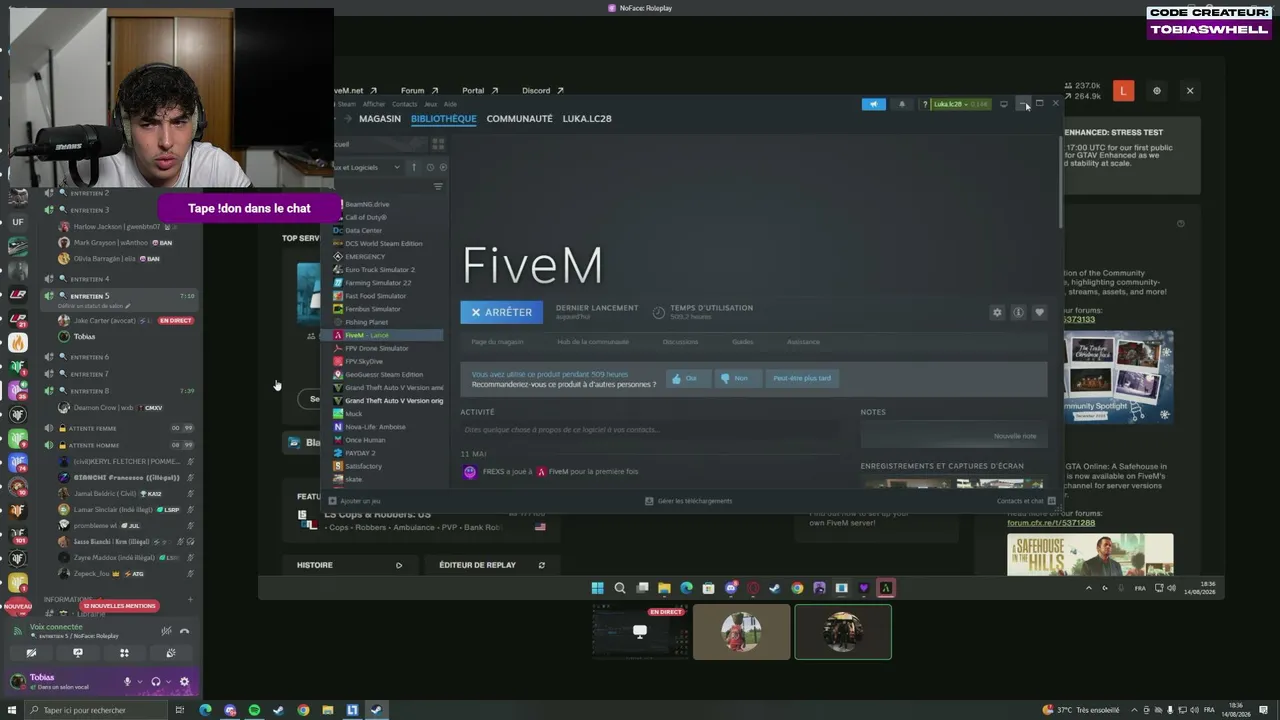Open the Afficher menu in Steam

coord(374,104)
